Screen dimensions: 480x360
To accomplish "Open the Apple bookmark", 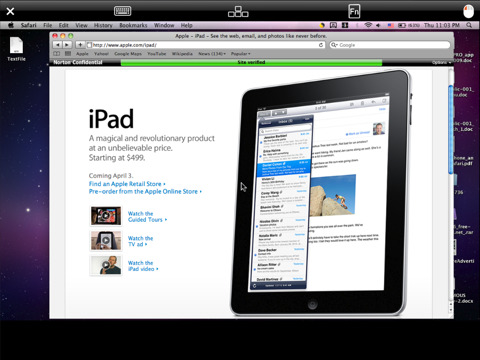I will coord(82,54).
